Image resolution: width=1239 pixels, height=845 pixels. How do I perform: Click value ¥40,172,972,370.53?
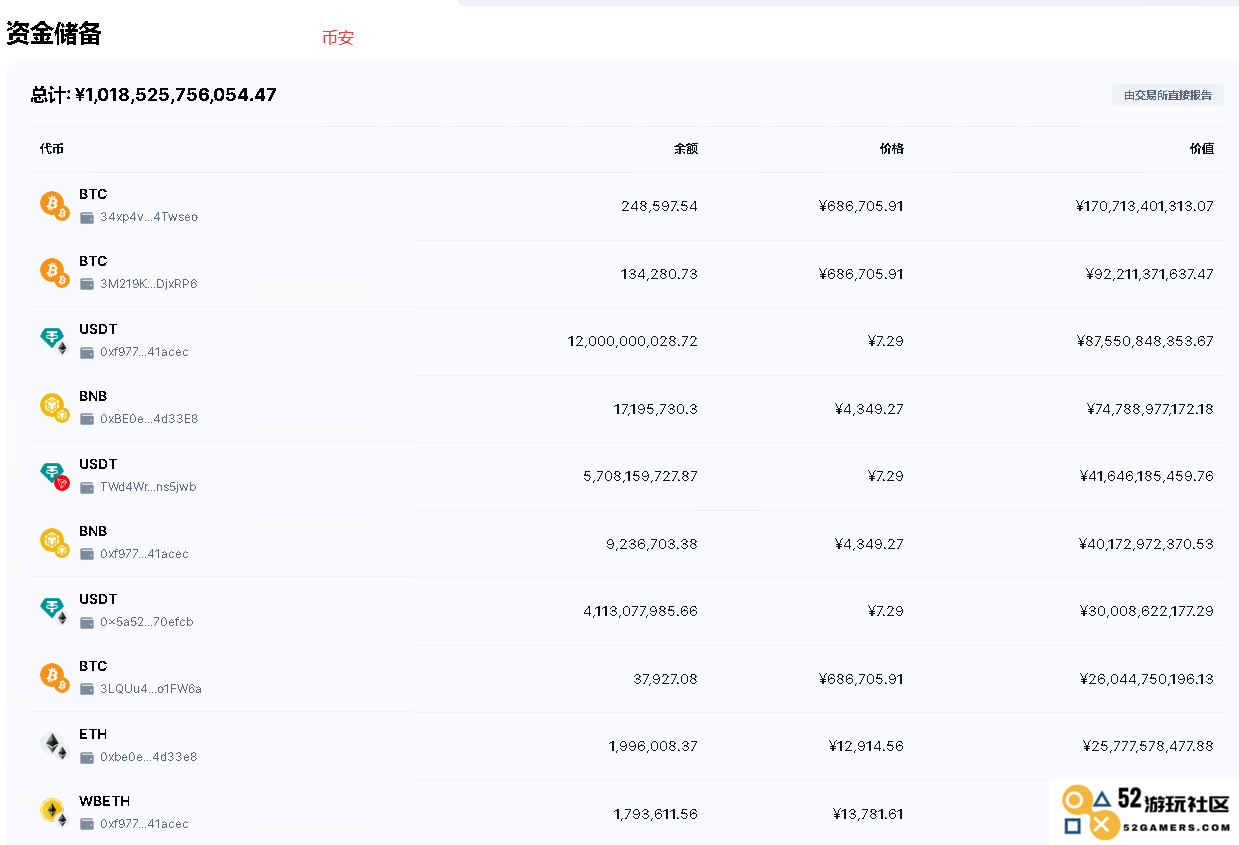(x=1147, y=544)
